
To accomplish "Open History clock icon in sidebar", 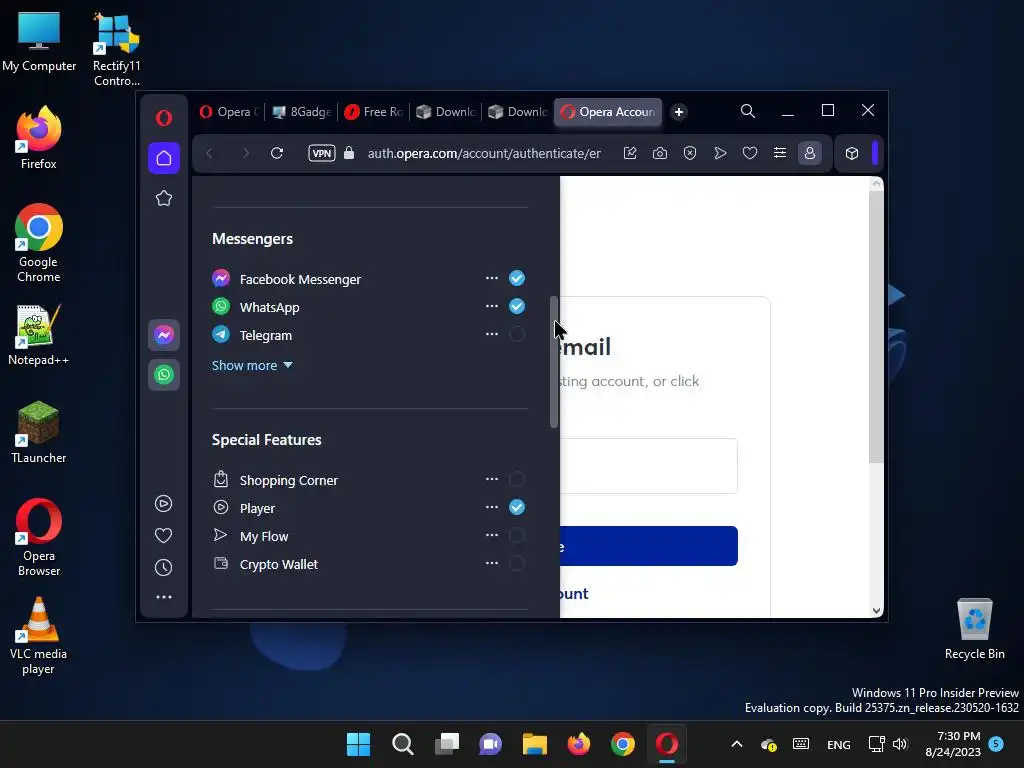I will [x=163, y=568].
